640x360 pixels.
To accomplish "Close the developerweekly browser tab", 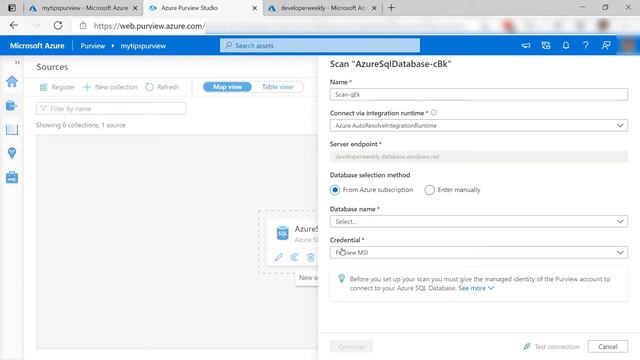I will pos(373,8).
